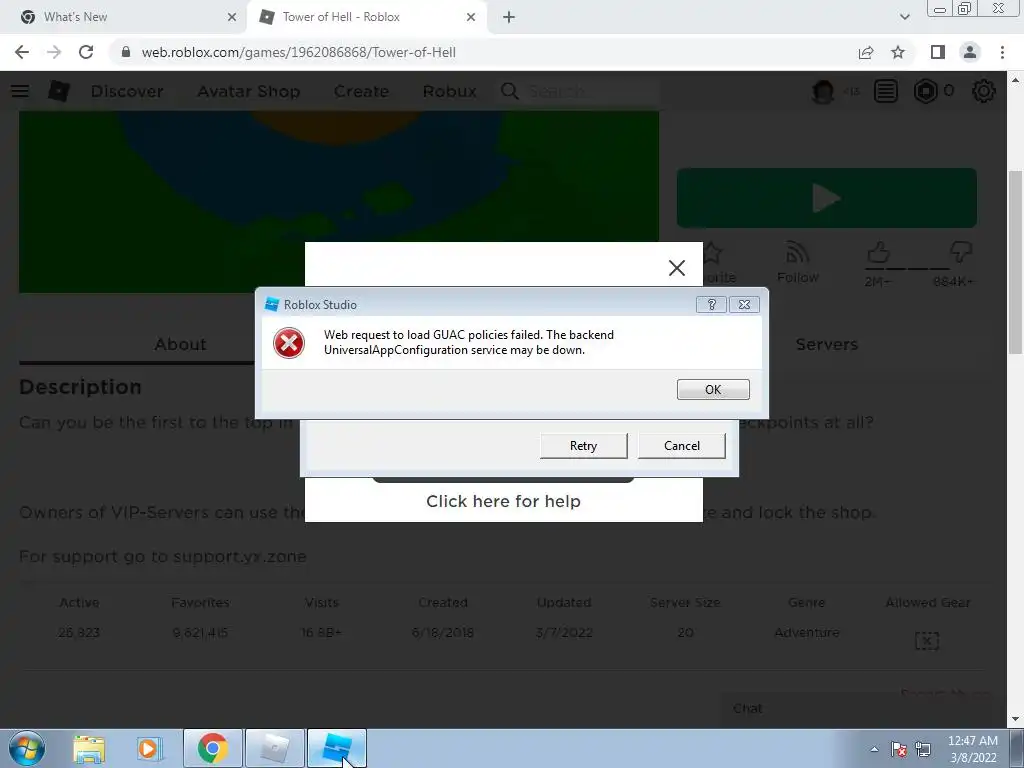
Task: Click the site lock icon in address bar
Action: [126, 52]
